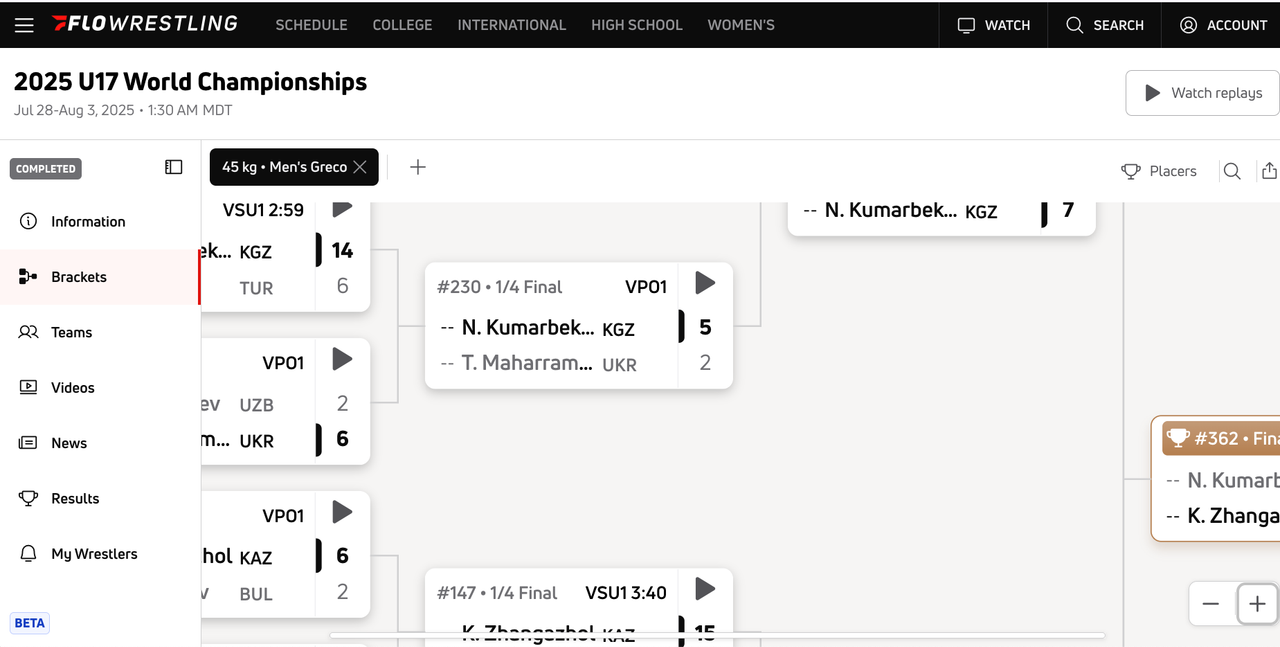Select Brackets in the sidebar

[81, 276]
